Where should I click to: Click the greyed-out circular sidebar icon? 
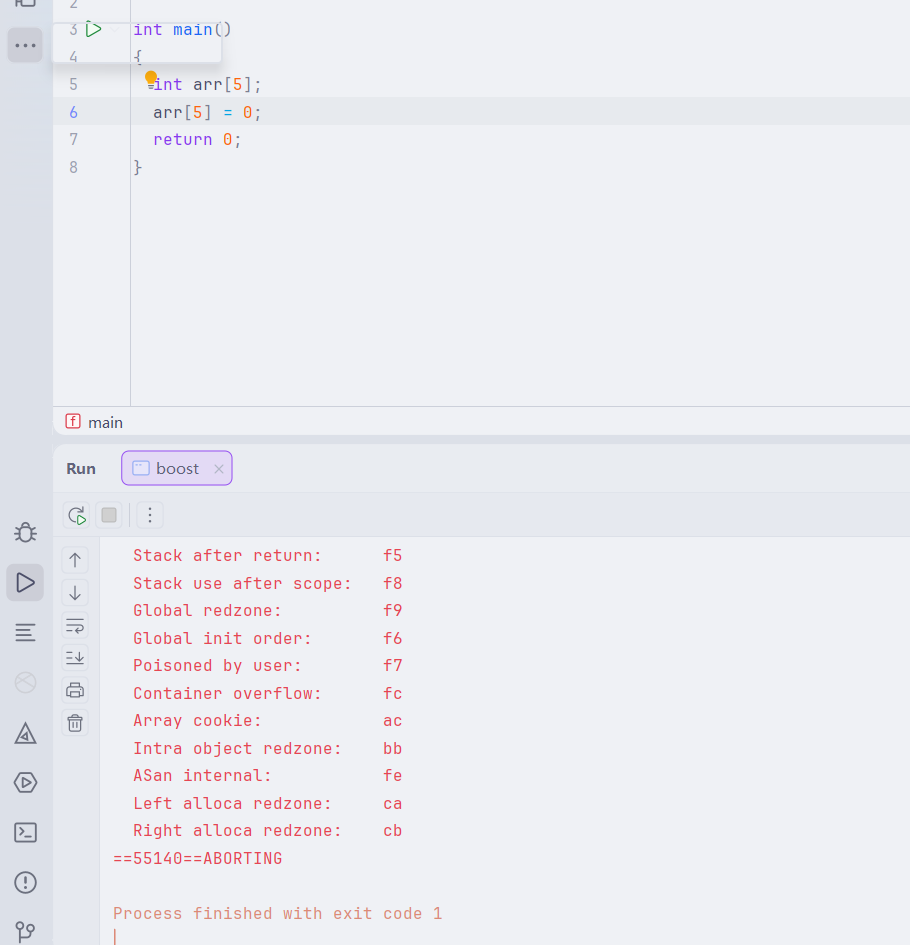pos(25,683)
